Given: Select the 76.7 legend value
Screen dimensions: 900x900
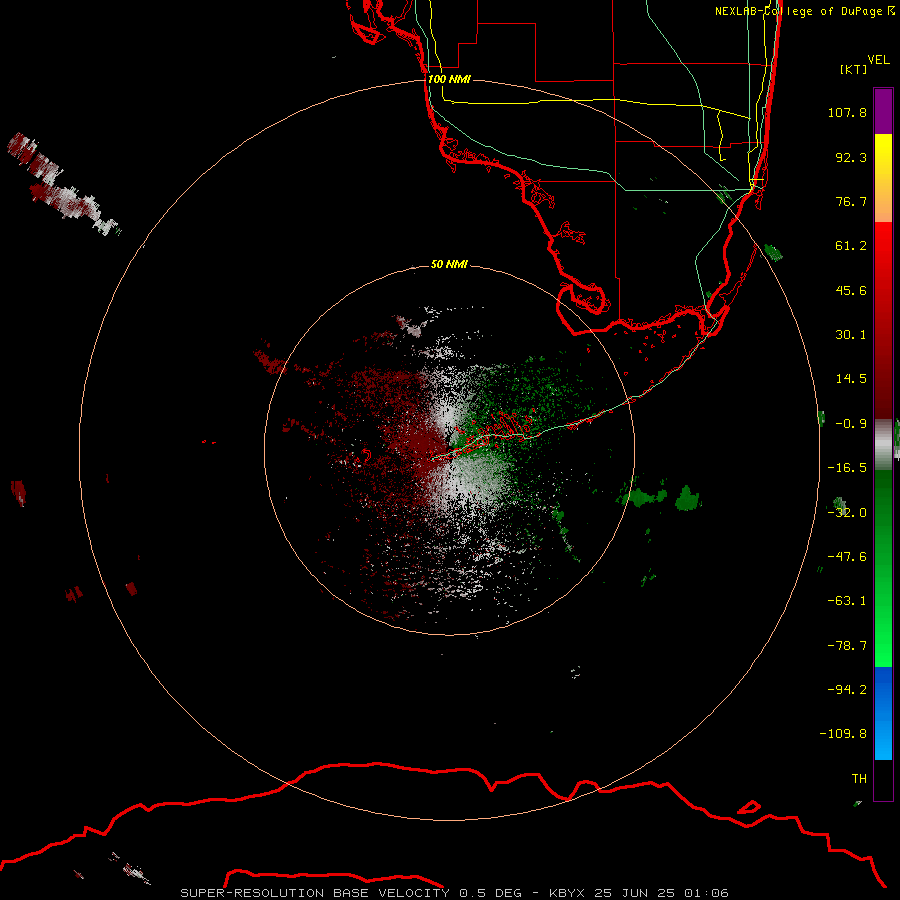Looking at the screenshot, I should pyautogui.click(x=851, y=201).
